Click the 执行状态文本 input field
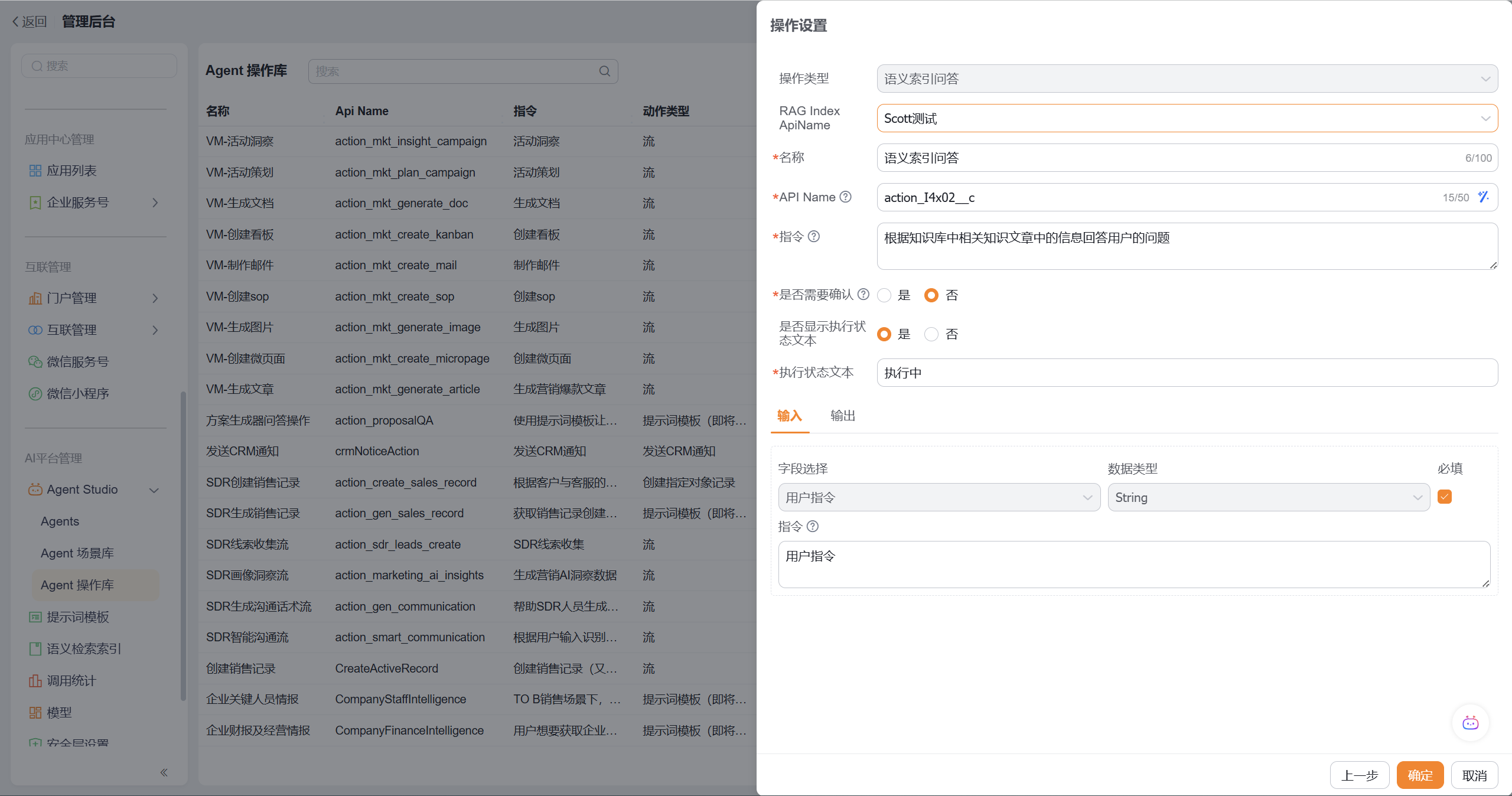Screen dimensions: 1512x796 coord(1187,373)
